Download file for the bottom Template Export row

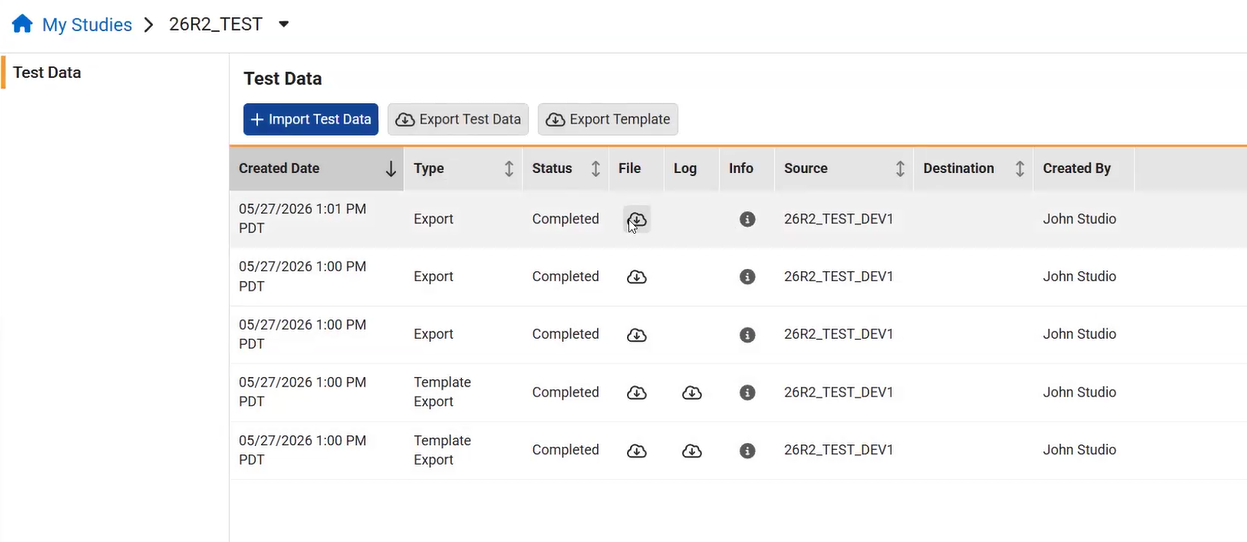point(636,451)
